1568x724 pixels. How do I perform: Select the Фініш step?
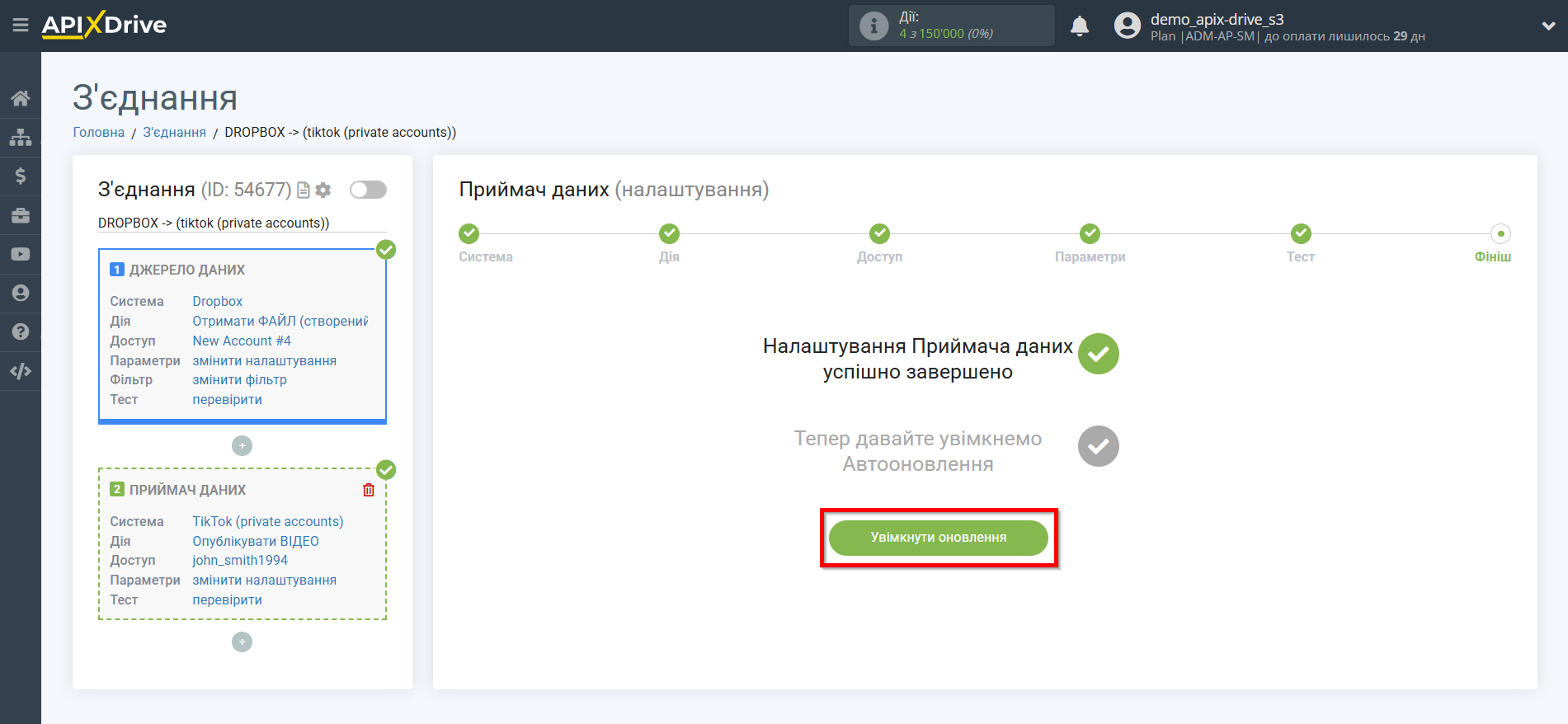click(x=1500, y=233)
